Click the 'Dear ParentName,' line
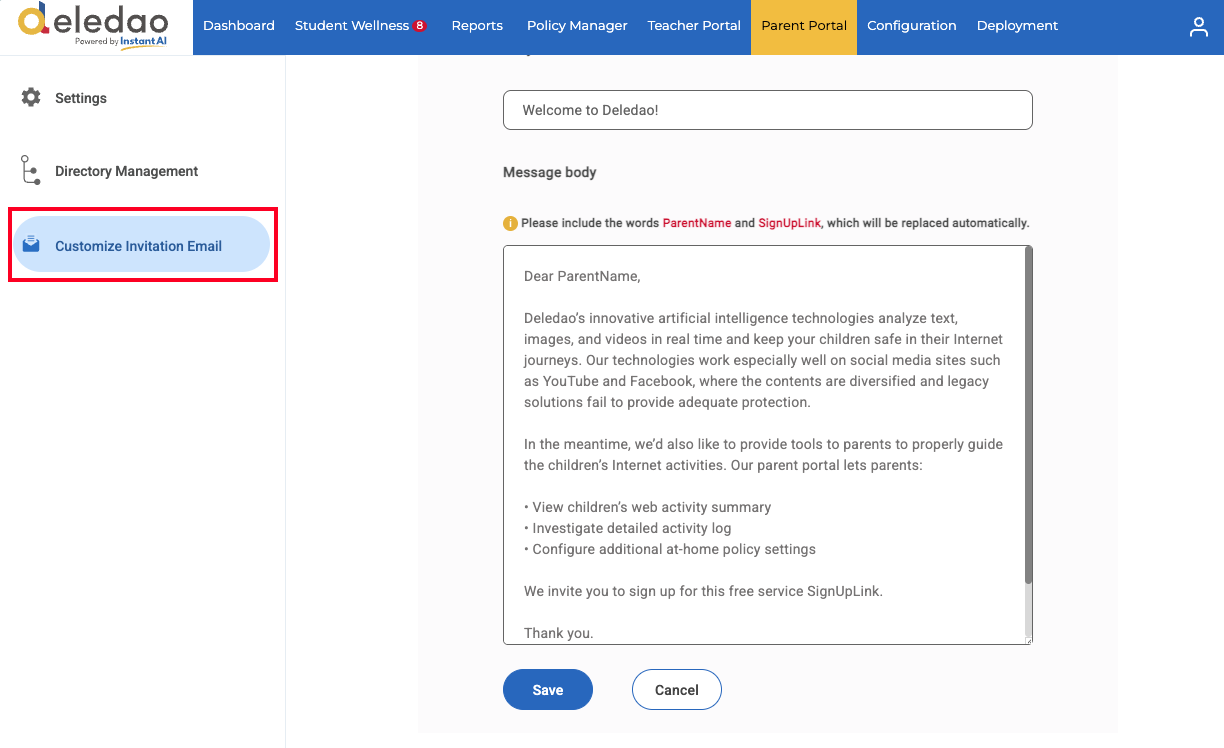 pyautogui.click(x=582, y=276)
